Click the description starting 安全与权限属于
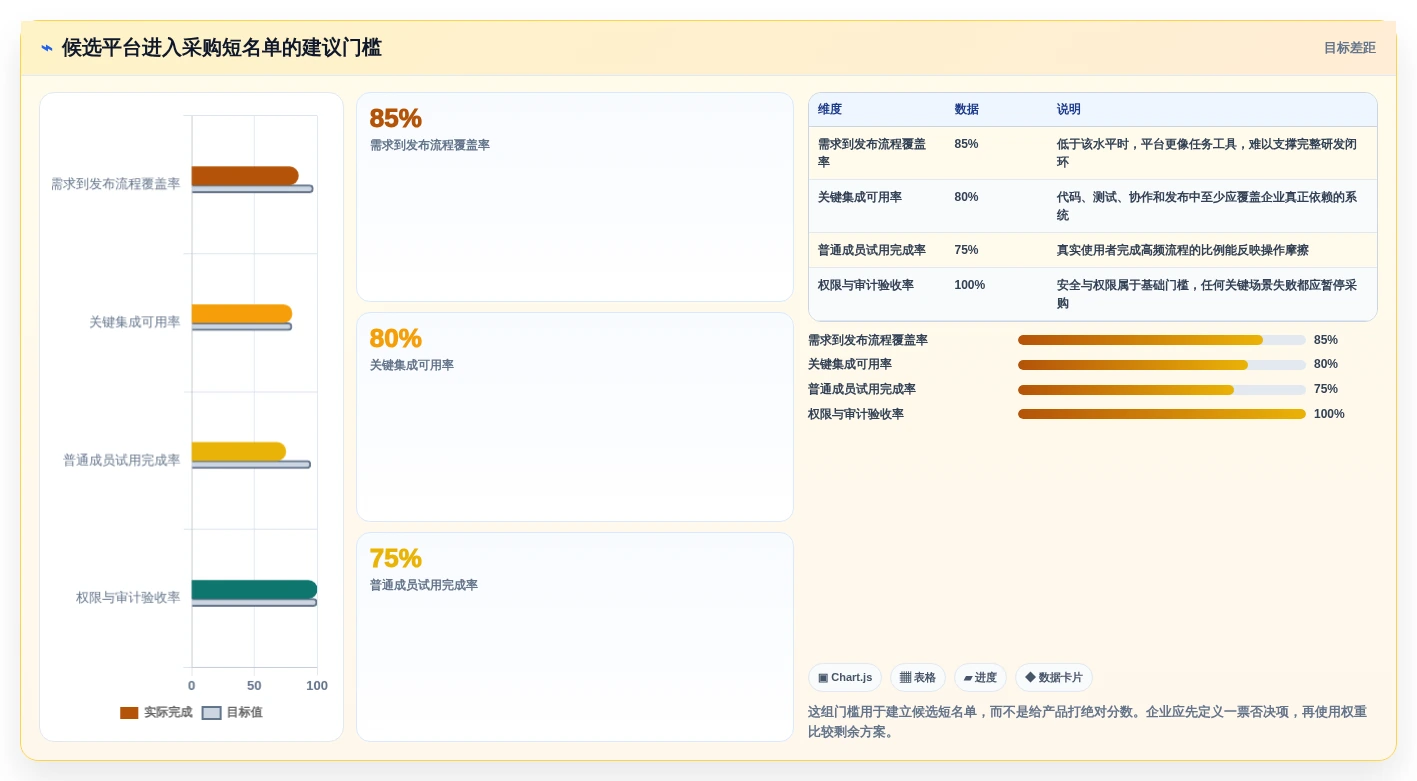The height and width of the screenshot is (781, 1417). point(1207,294)
